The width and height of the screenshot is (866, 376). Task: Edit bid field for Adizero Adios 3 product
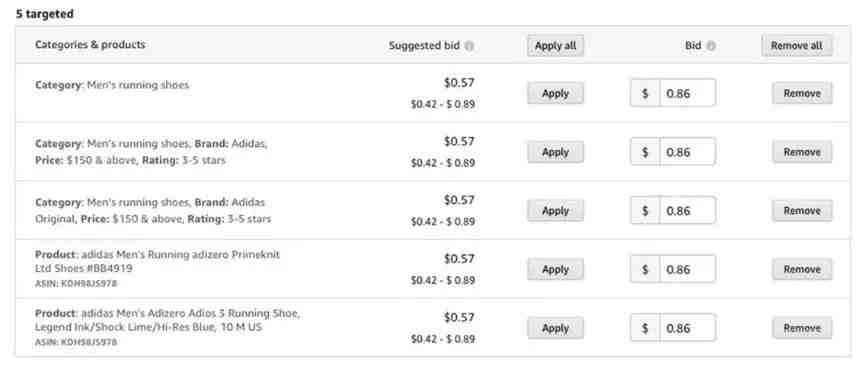pyautogui.click(x=688, y=328)
